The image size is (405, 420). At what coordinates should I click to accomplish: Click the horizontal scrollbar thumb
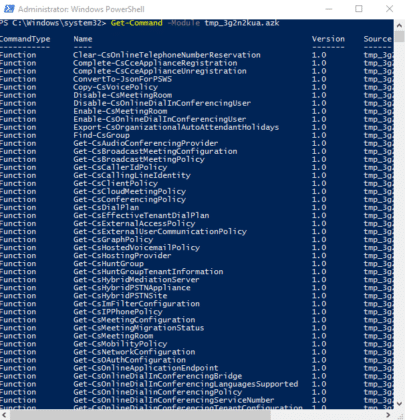pos(140,415)
